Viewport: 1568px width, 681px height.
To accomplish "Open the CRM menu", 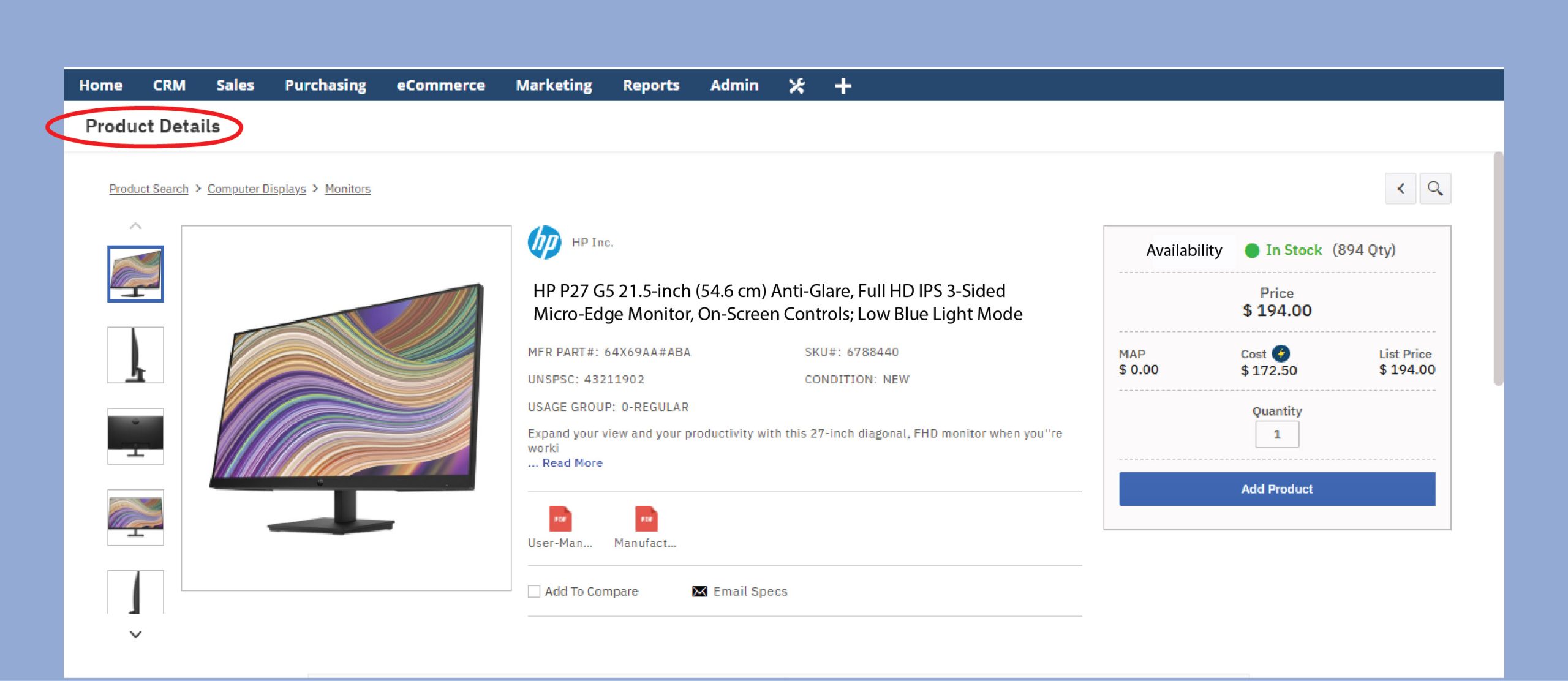I will click(169, 85).
